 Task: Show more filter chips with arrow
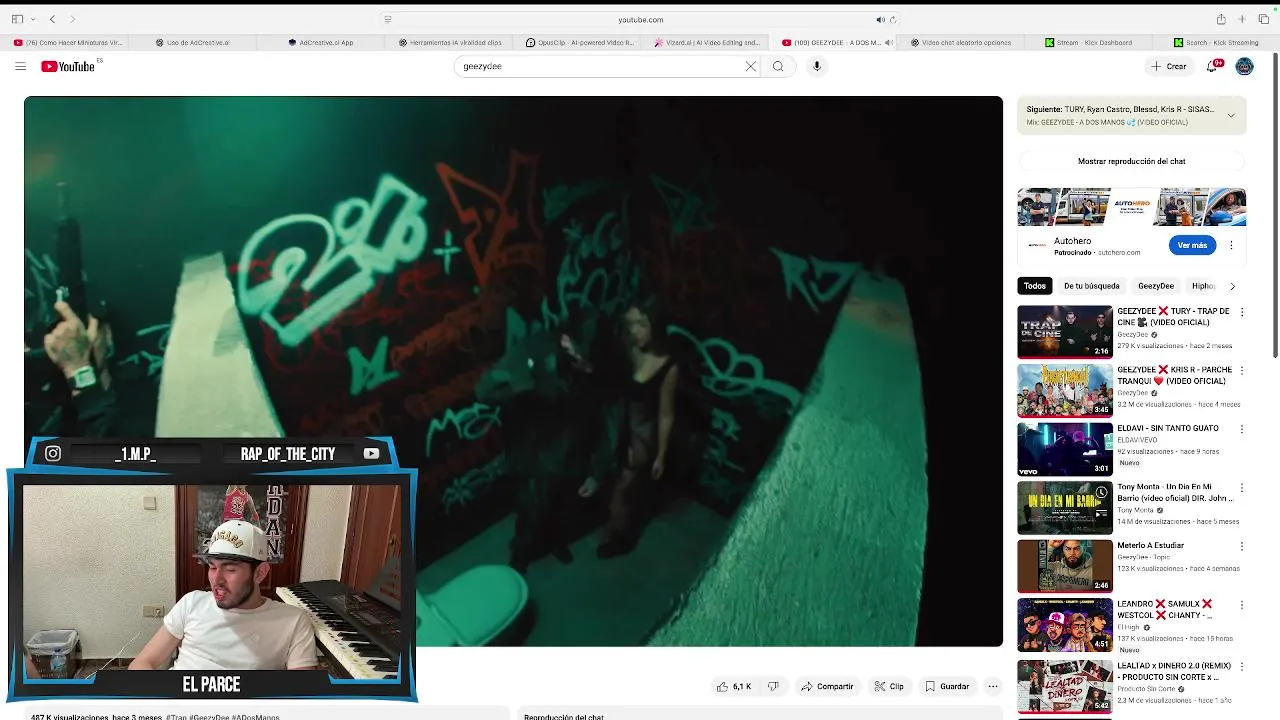[1232, 286]
